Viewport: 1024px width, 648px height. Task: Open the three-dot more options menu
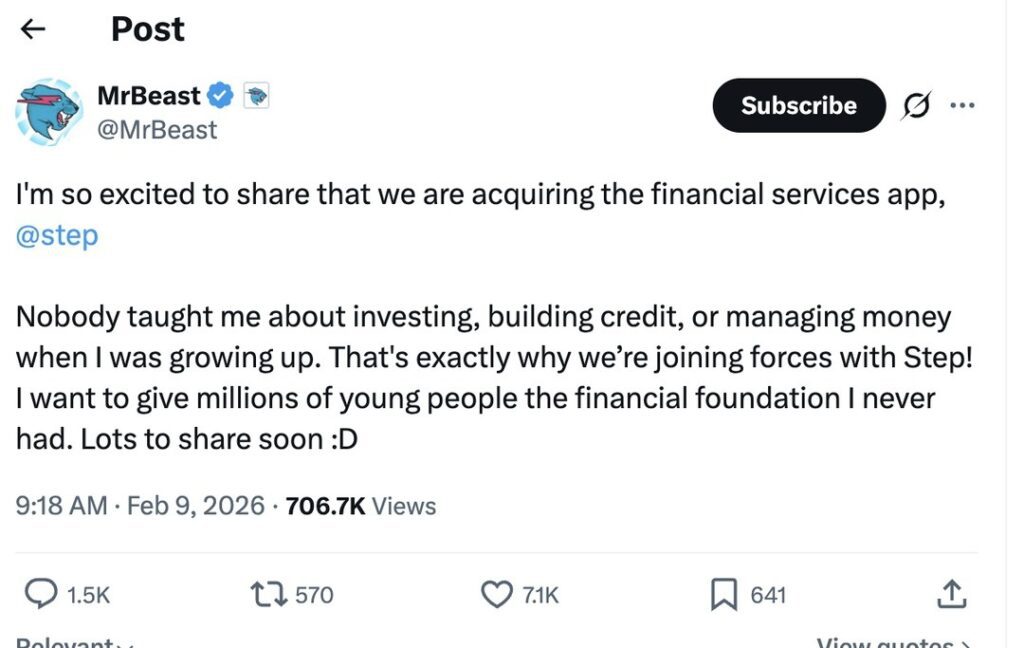click(x=961, y=106)
